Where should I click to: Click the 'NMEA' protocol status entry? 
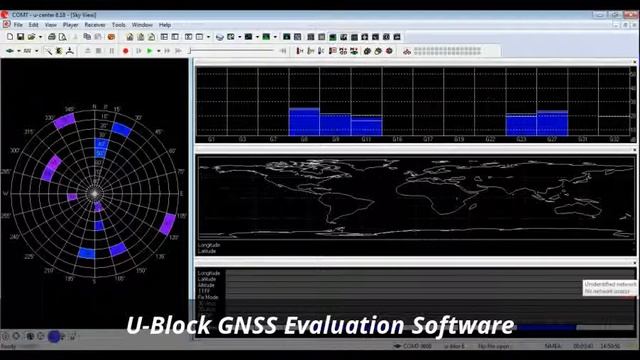pos(552,346)
